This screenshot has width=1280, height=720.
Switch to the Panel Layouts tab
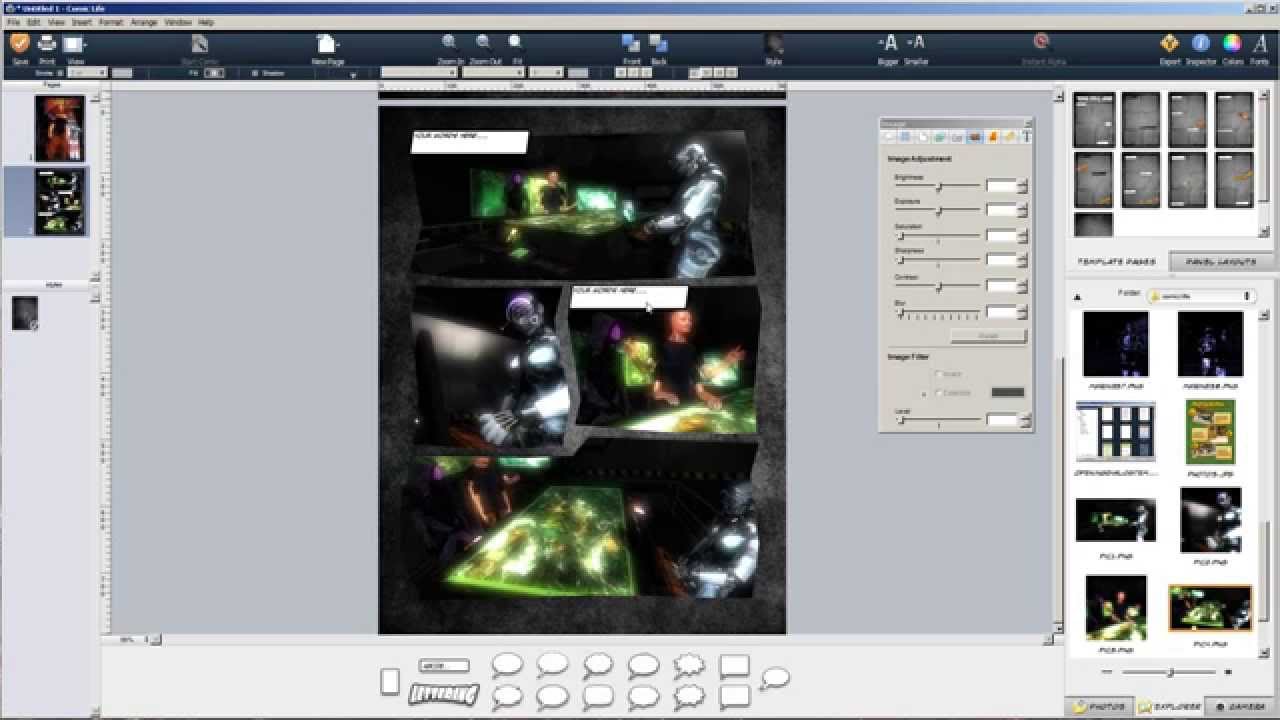tap(1221, 262)
